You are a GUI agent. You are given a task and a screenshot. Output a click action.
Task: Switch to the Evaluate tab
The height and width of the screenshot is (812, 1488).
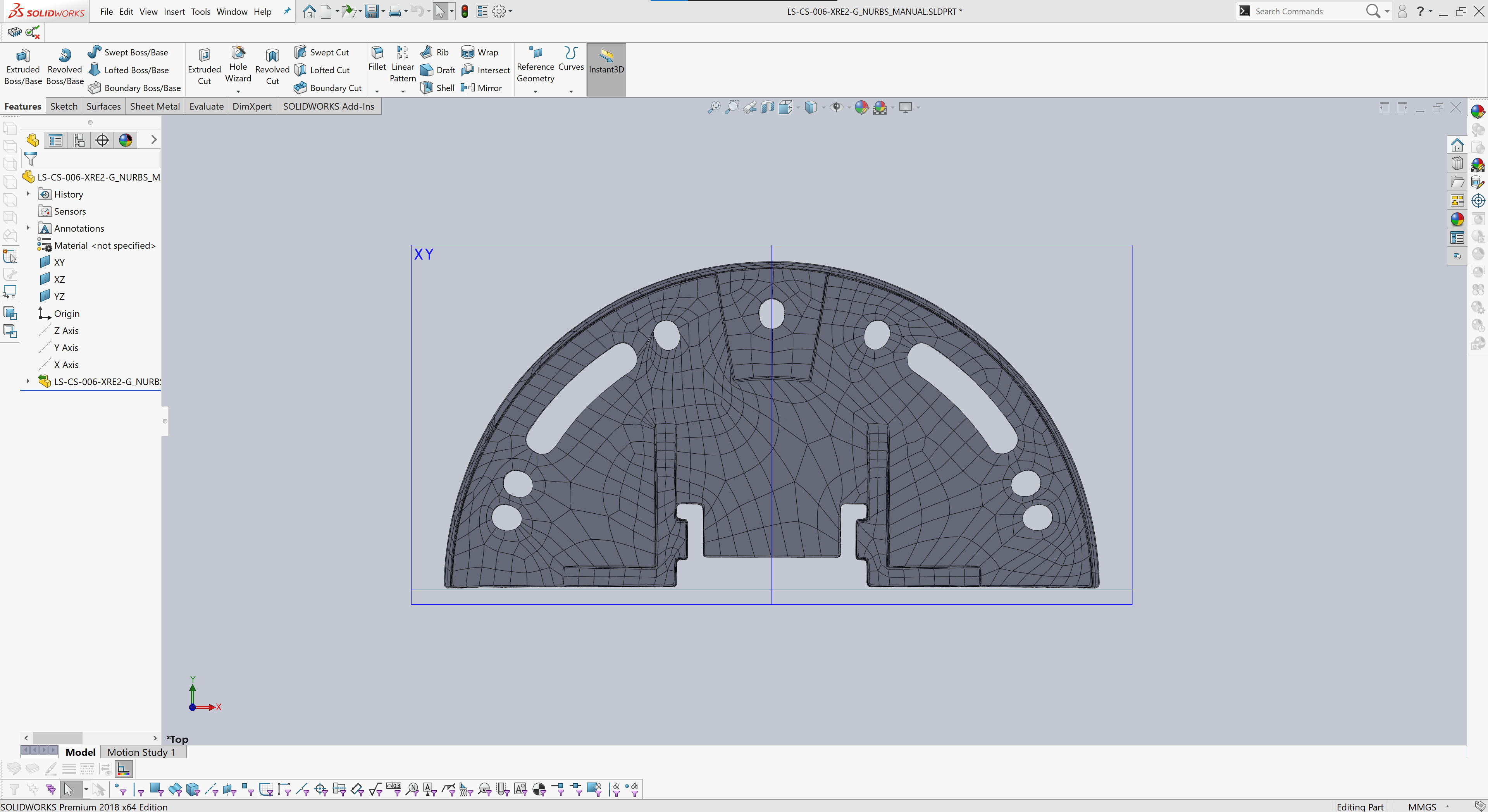[206, 106]
